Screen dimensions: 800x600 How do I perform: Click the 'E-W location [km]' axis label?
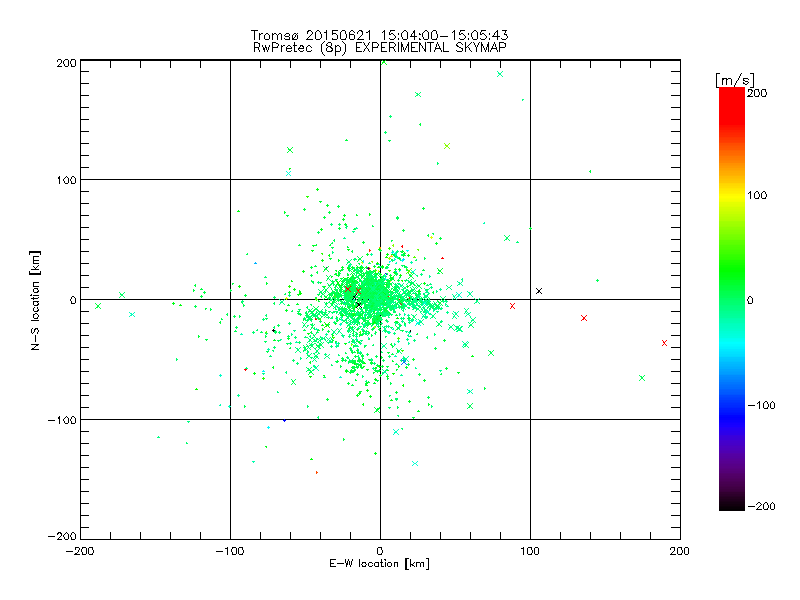pos(379,564)
